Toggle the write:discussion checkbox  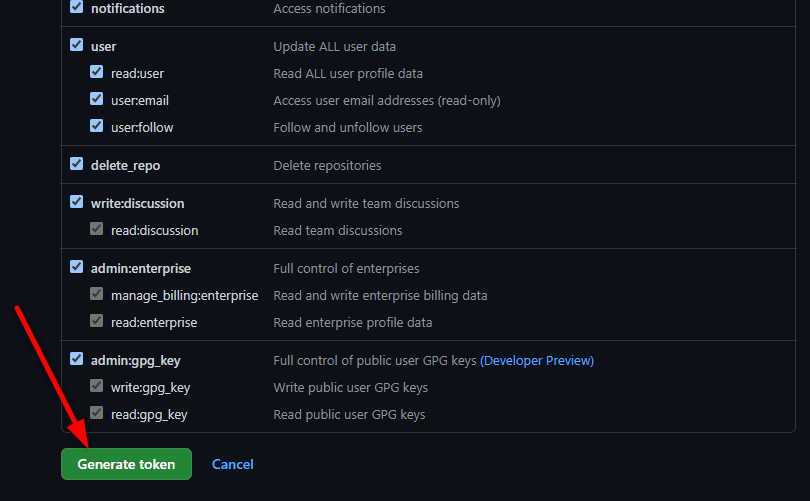point(77,202)
